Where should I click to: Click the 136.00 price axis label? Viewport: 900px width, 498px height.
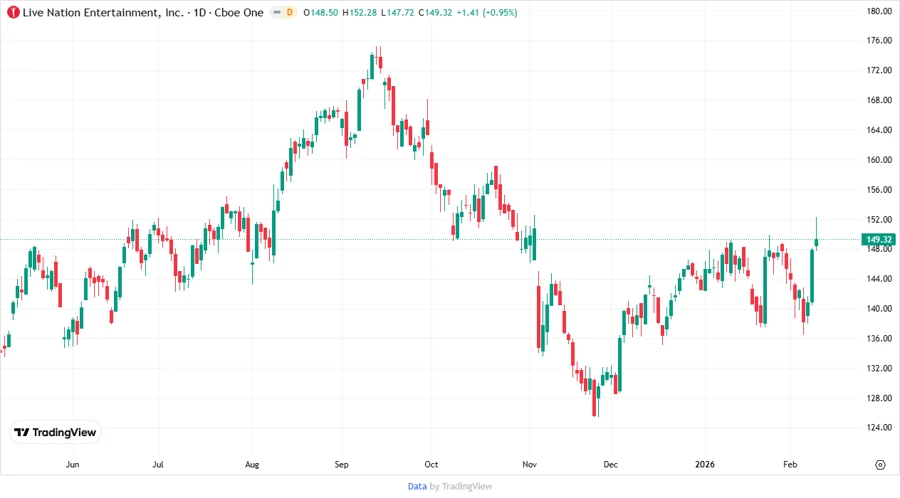879,339
